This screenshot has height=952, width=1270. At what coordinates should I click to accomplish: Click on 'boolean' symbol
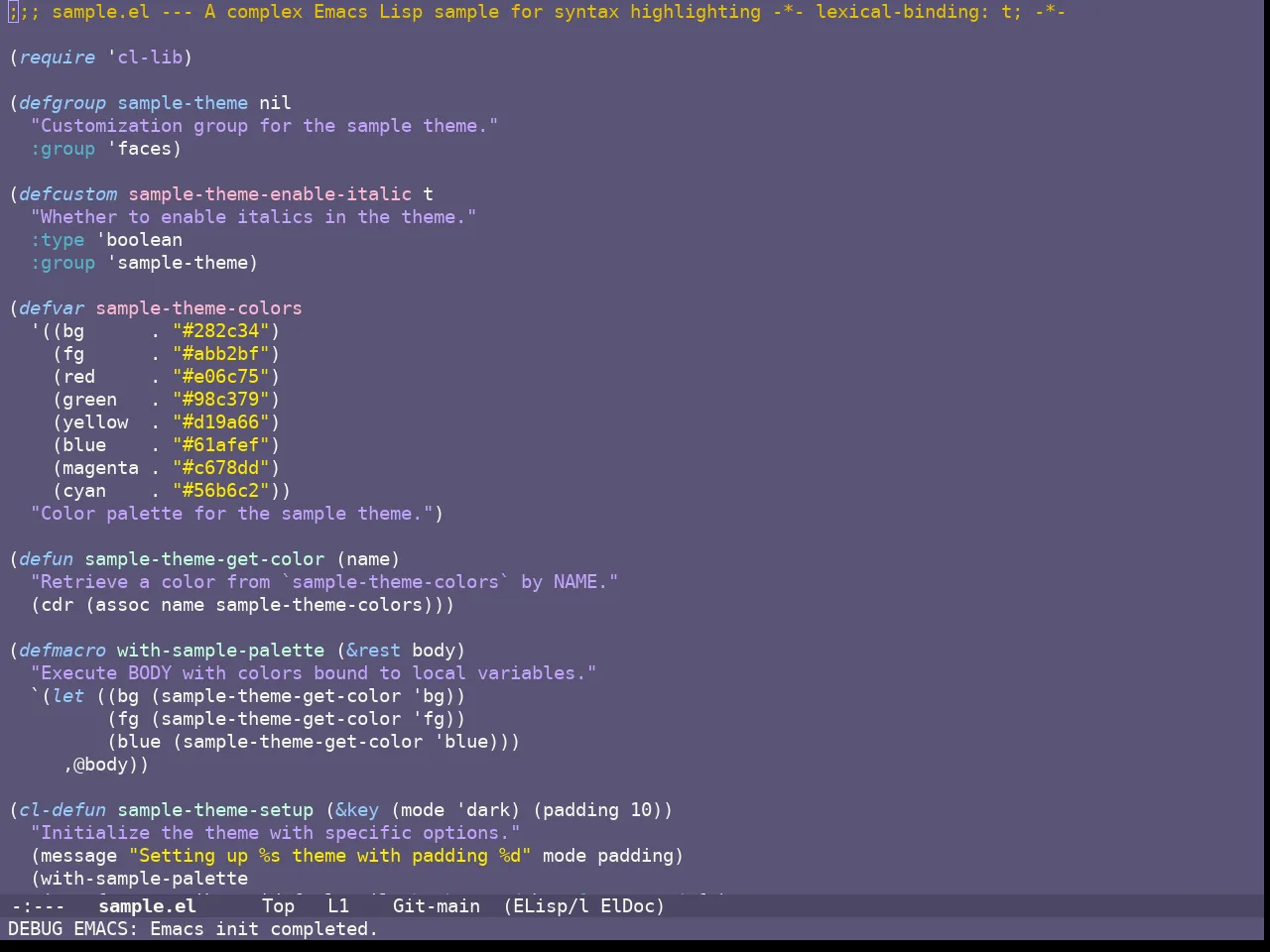pos(144,240)
